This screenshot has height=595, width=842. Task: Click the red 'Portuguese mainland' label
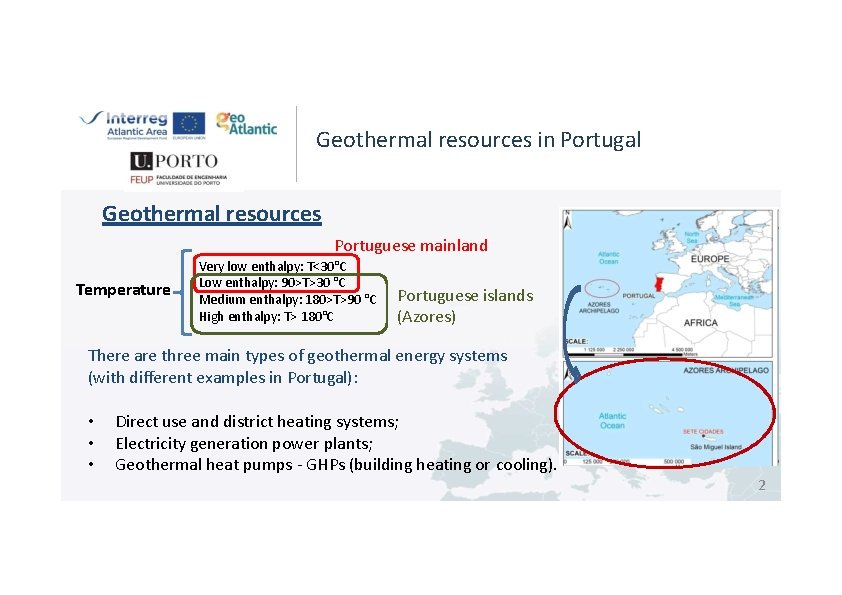click(411, 245)
